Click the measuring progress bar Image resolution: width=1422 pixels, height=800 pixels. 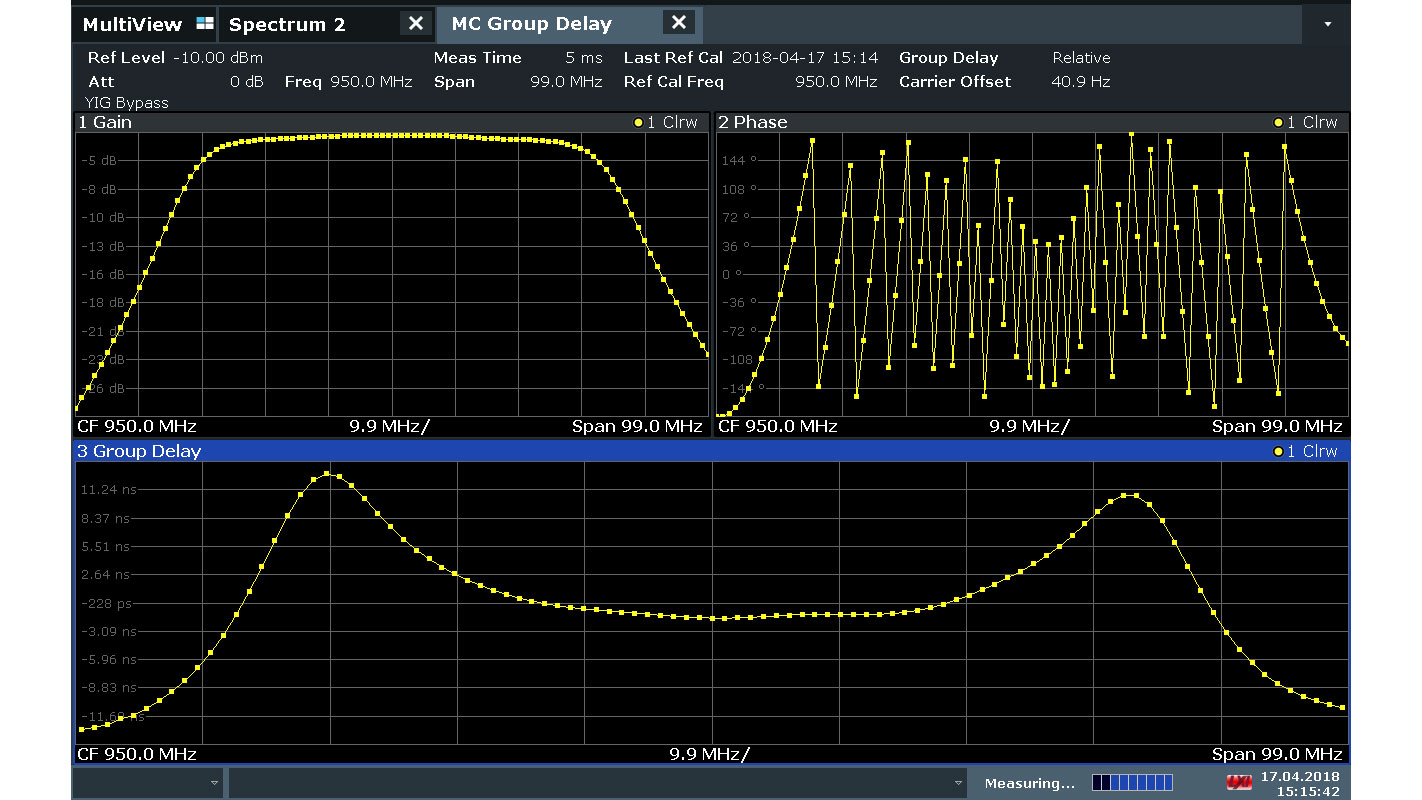coord(1131,783)
